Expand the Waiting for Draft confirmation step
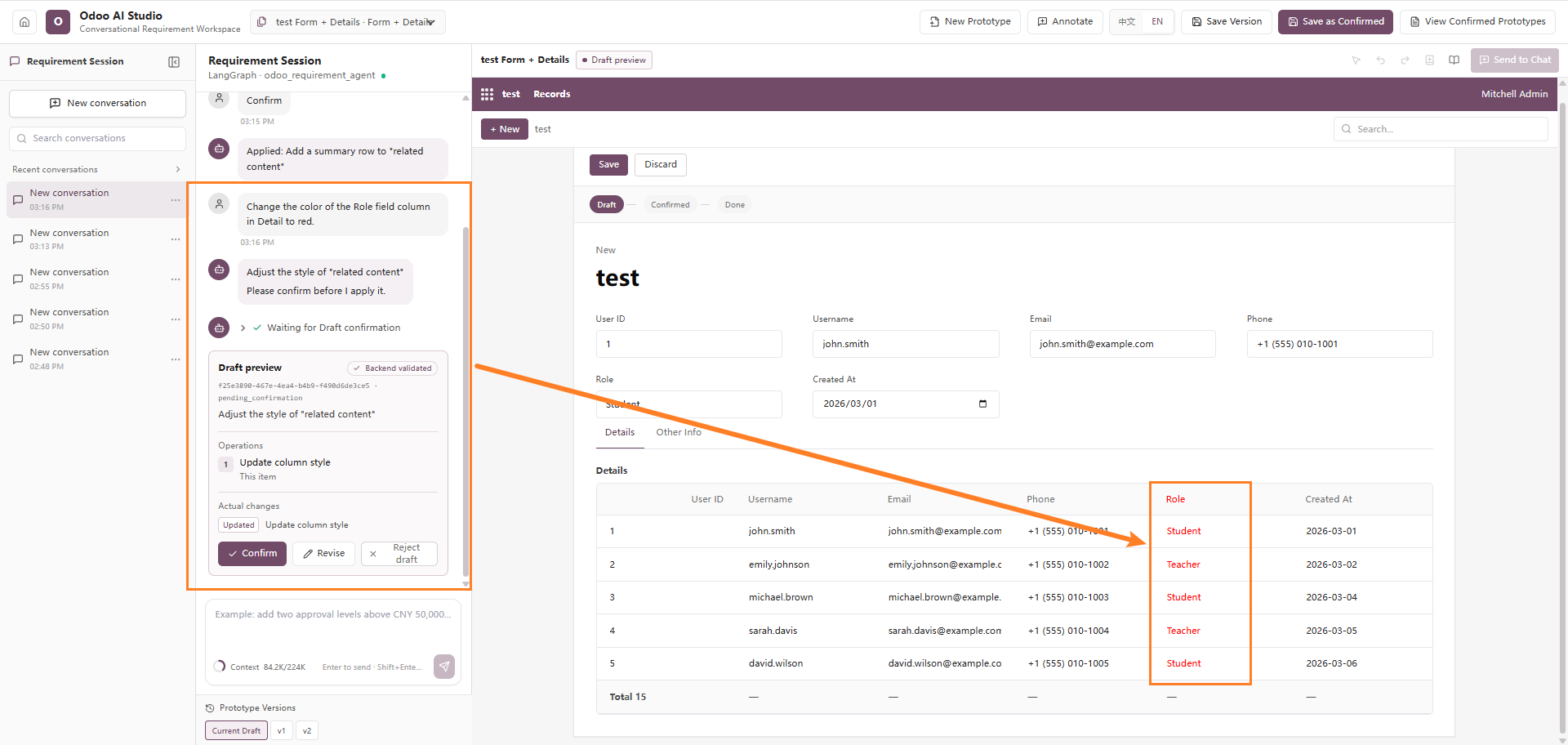 (243, 328)
